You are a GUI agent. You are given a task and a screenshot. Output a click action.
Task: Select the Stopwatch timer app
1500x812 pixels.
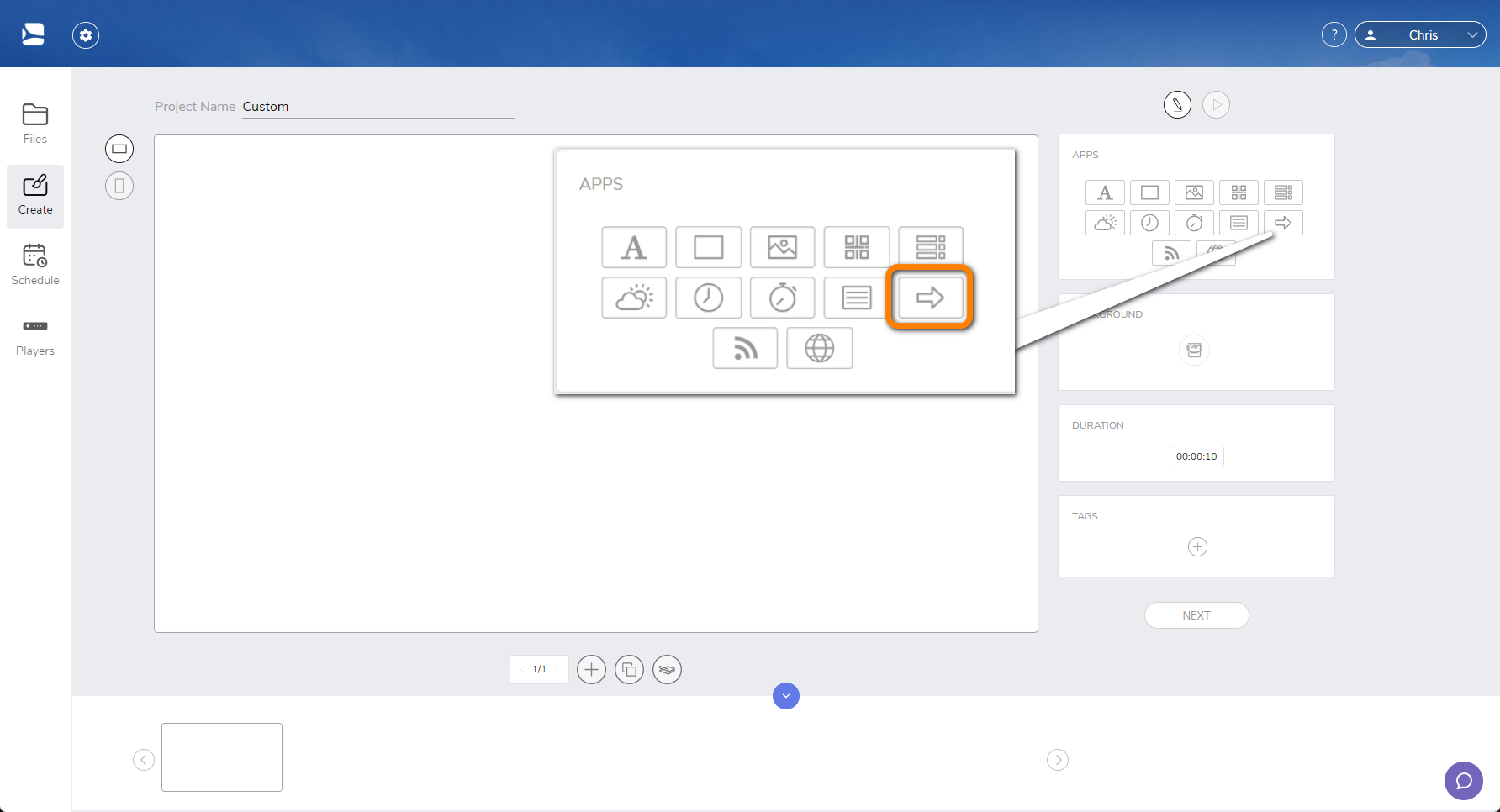[782, 298]
